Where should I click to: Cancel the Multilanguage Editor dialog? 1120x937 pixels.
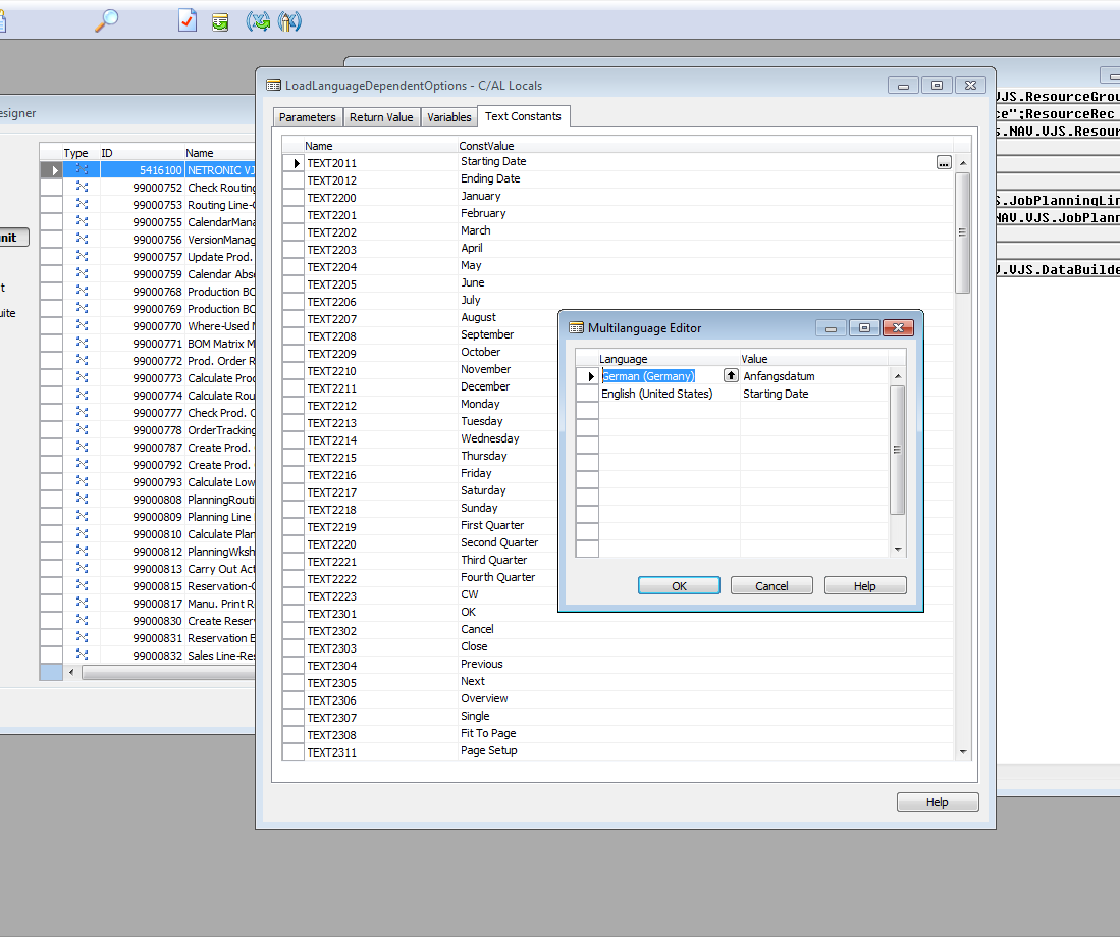(x=771, y=586)
